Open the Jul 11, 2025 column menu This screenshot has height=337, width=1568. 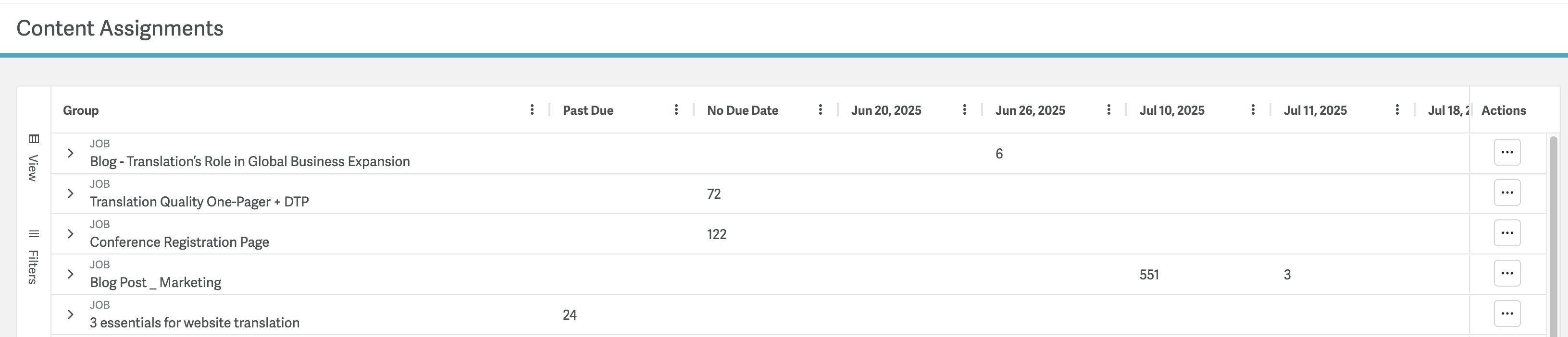[1397, 109]
